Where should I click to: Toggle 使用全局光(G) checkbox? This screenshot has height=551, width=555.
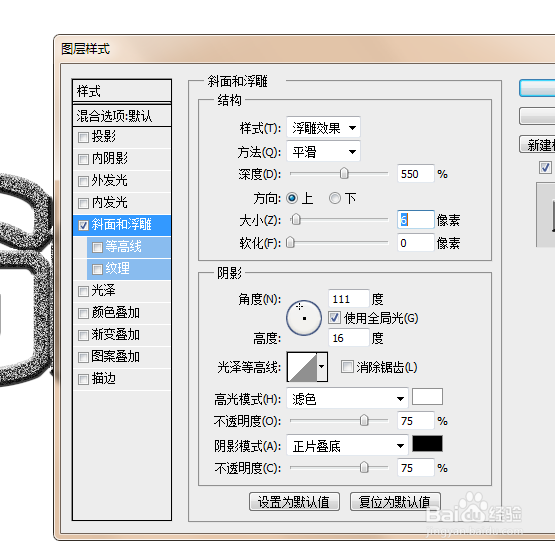coord(334,318)
